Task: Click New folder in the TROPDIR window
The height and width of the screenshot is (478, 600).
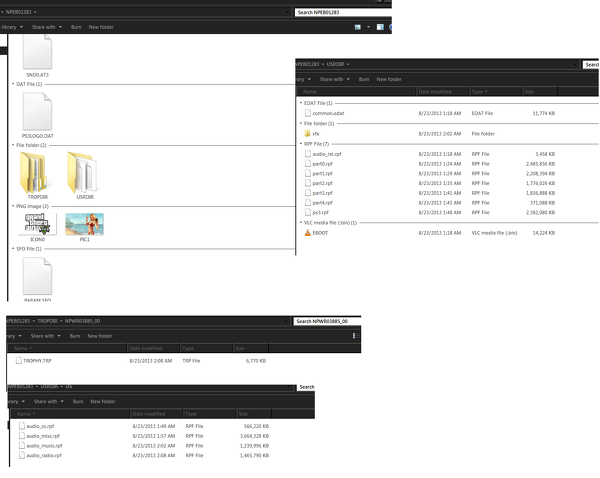Action: 100,336
